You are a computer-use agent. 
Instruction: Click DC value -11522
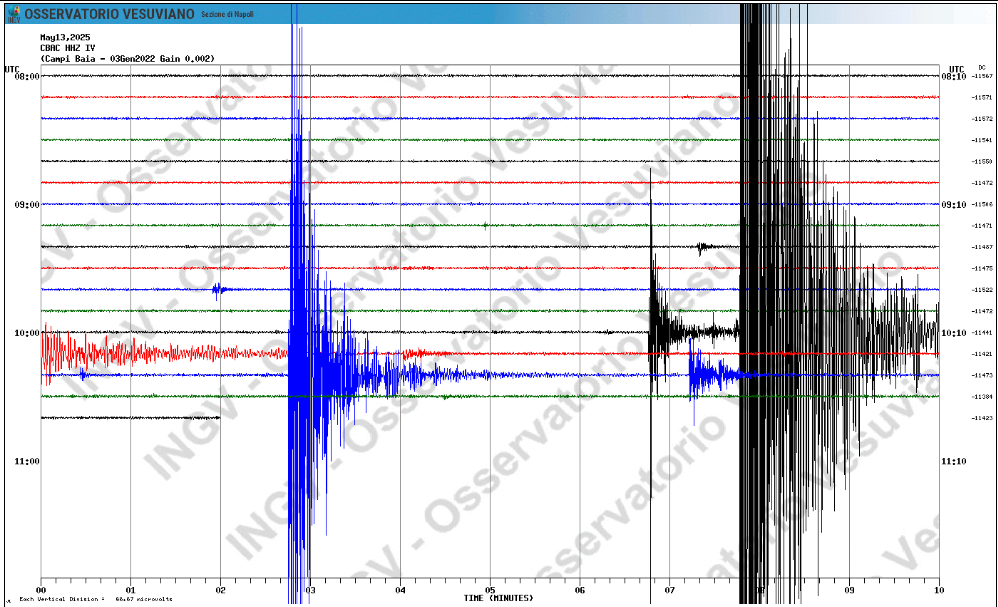(x=982, y=290)
